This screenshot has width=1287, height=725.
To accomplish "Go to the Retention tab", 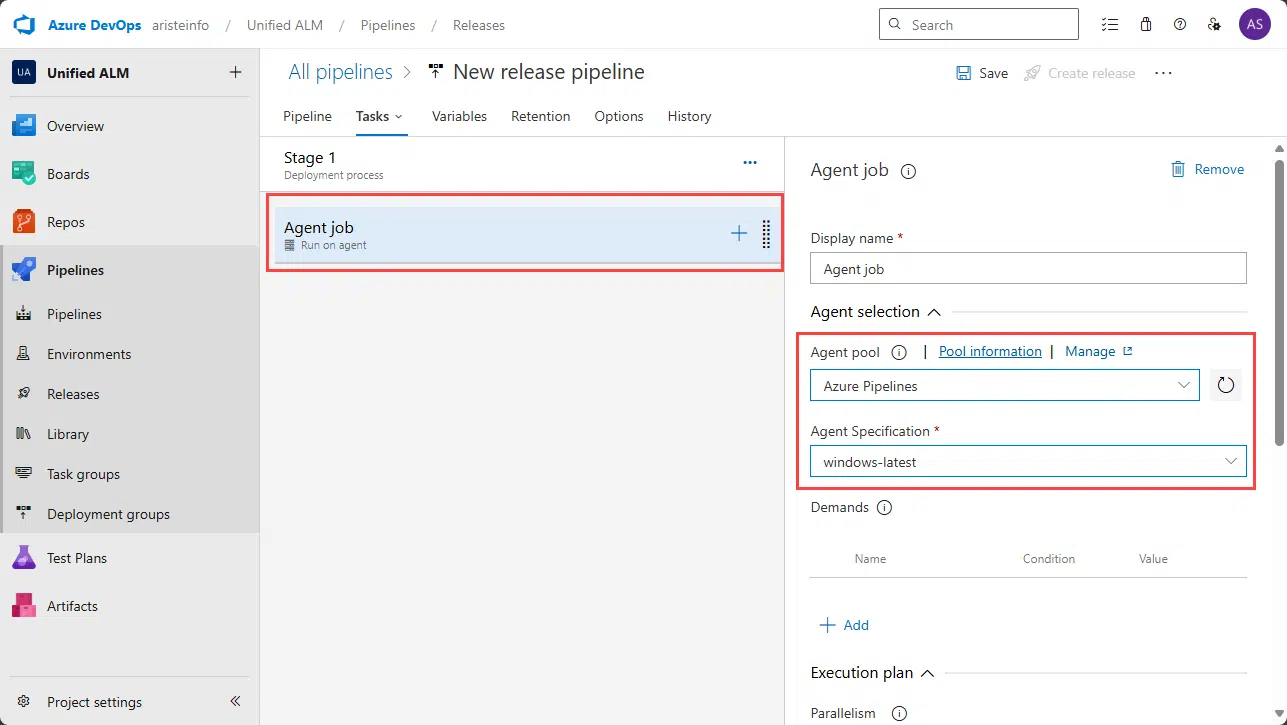I will (540, 116).
